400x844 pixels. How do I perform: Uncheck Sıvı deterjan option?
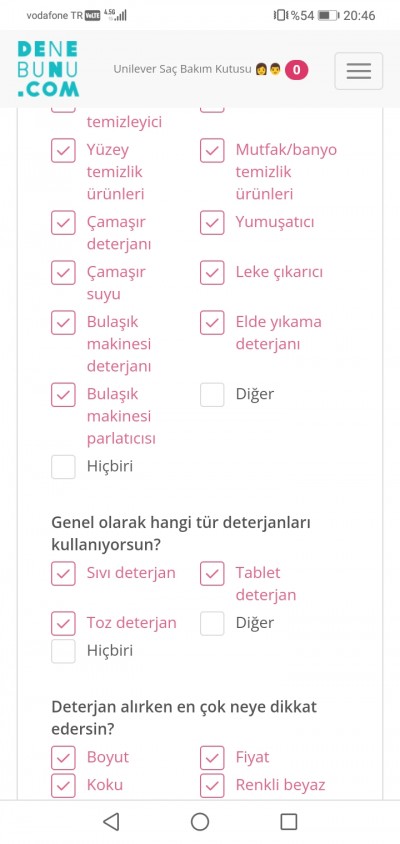pos(63,573)
